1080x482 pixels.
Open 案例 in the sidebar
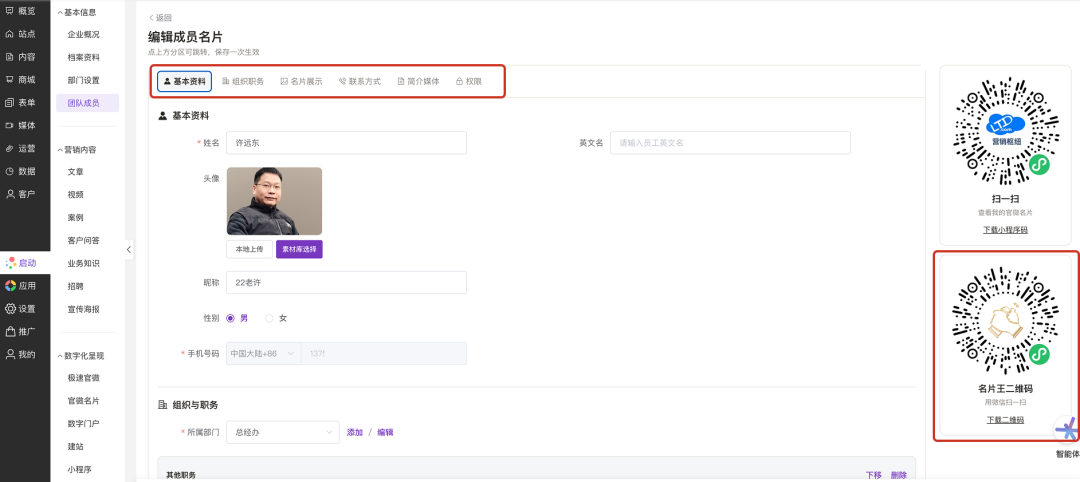point(76,217)
